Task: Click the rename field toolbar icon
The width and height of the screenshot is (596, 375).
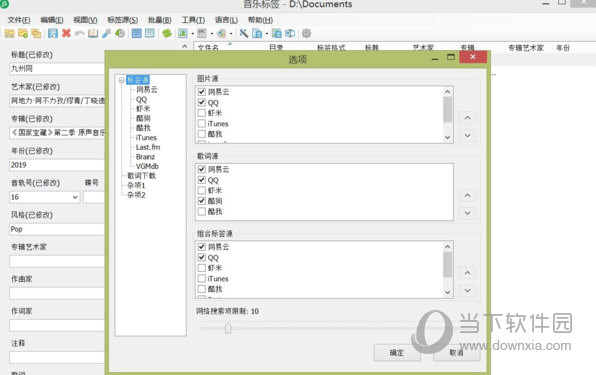Action: point(290,33)
